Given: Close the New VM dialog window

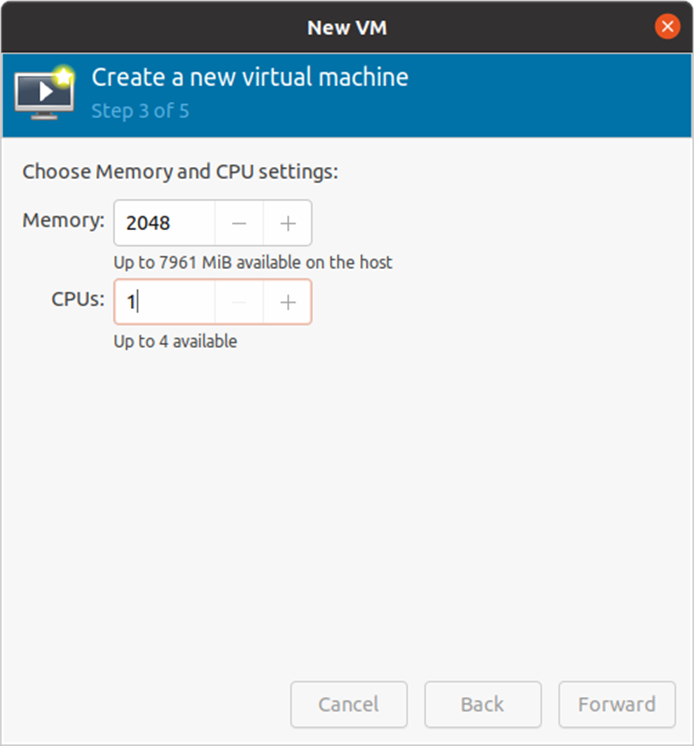Looking at the screenshot, I should point(667,27).
